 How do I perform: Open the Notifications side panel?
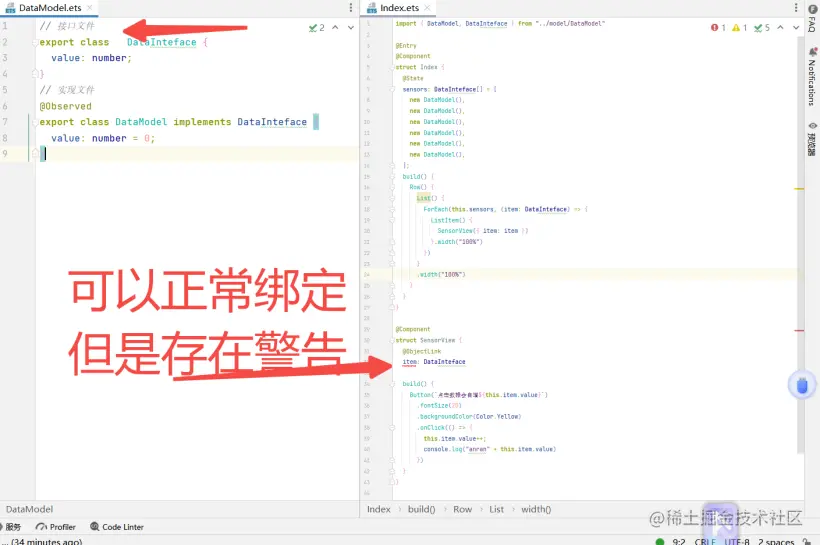(812, 77)
